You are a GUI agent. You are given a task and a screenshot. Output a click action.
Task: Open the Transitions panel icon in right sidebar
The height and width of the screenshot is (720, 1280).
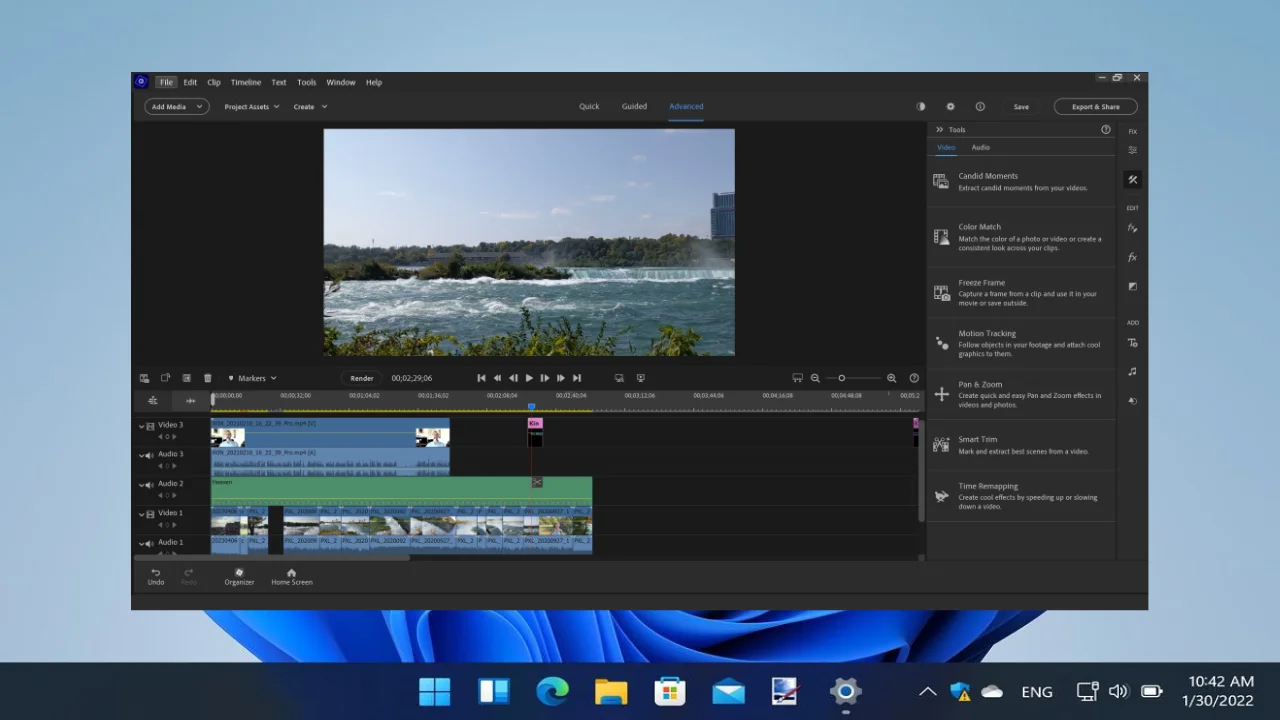(1133, 286)
